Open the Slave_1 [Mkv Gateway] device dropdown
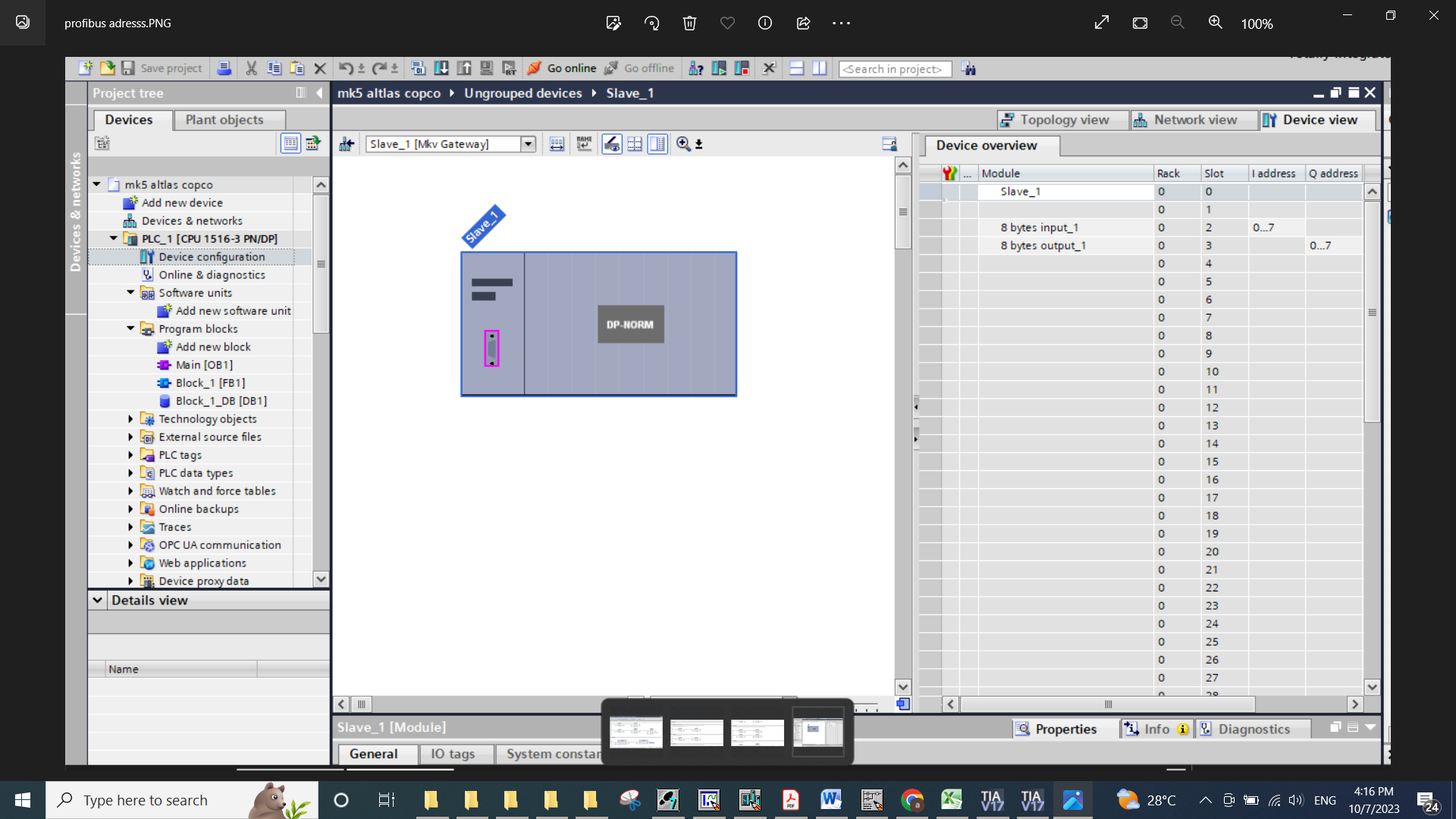 tap(529, 144)
